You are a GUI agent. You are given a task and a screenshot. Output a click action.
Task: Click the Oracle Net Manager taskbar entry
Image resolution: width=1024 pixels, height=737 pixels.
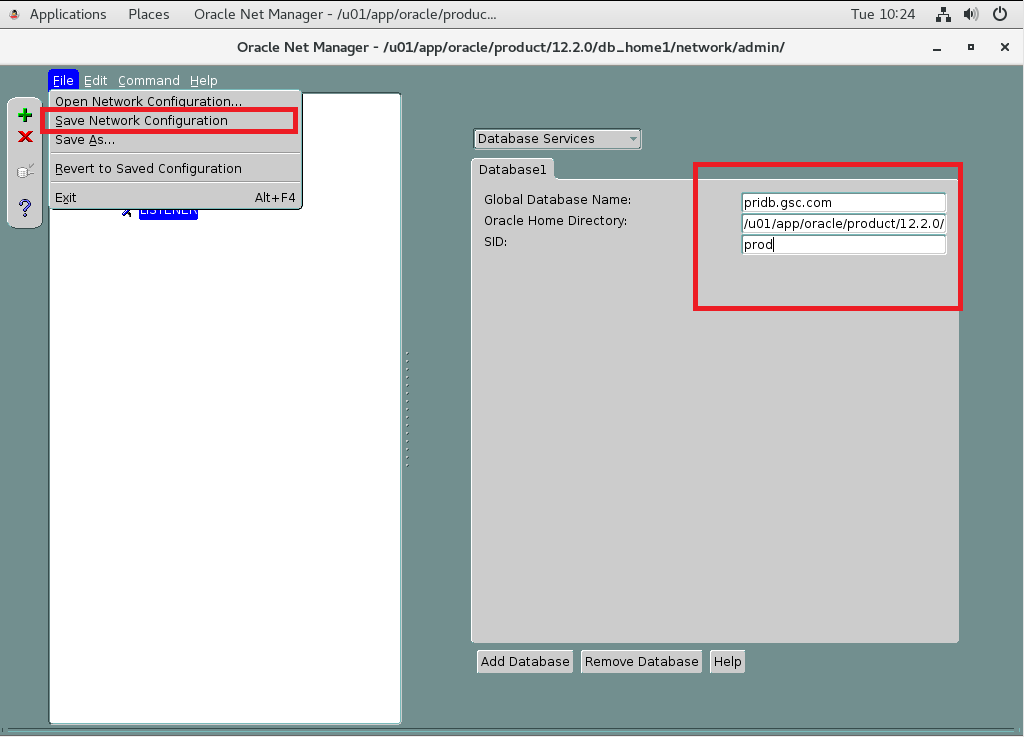pos(345,14)
